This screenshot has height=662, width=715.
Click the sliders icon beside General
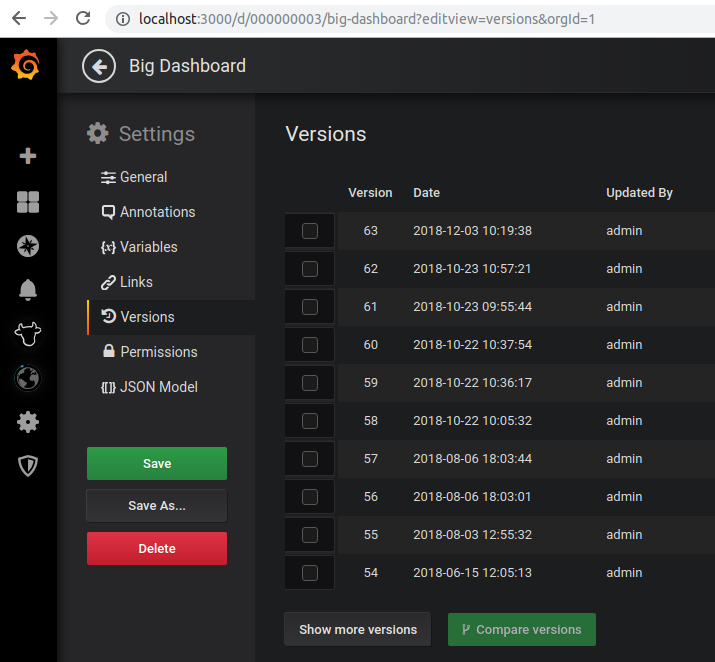[108, 177]
